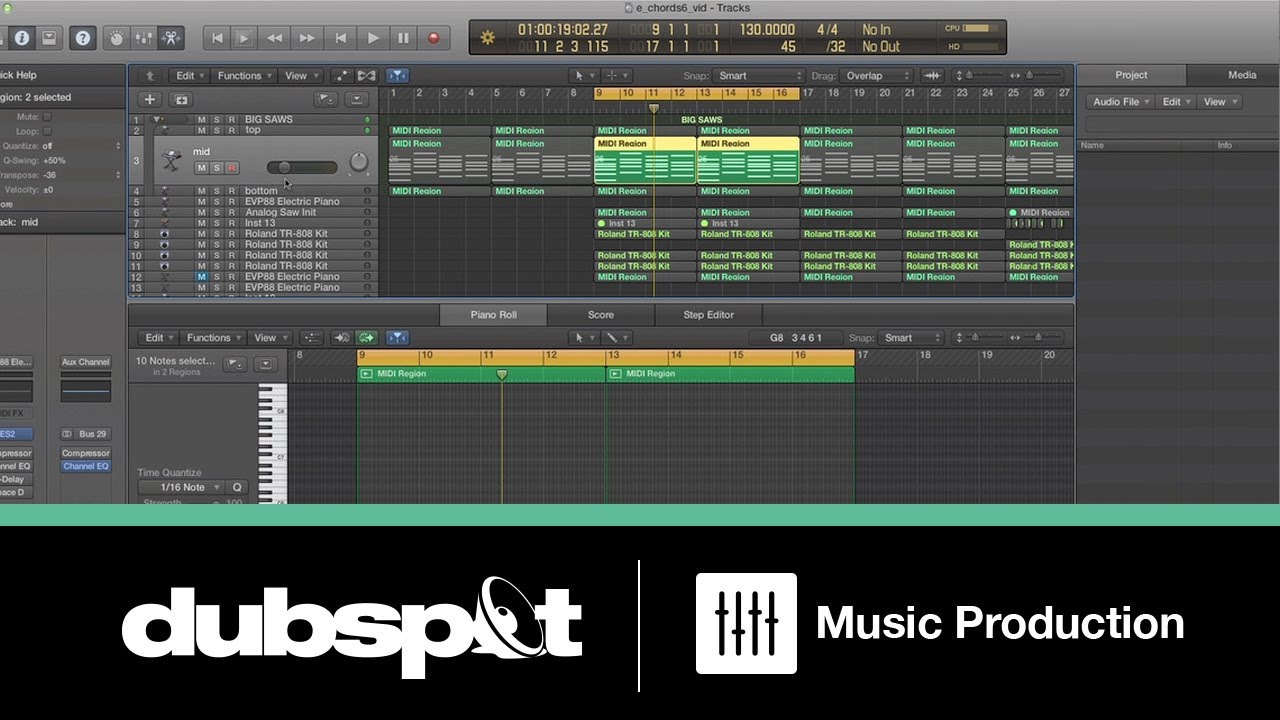
Task: Open the tracks area Edit menu
Action: click(190, 75)
